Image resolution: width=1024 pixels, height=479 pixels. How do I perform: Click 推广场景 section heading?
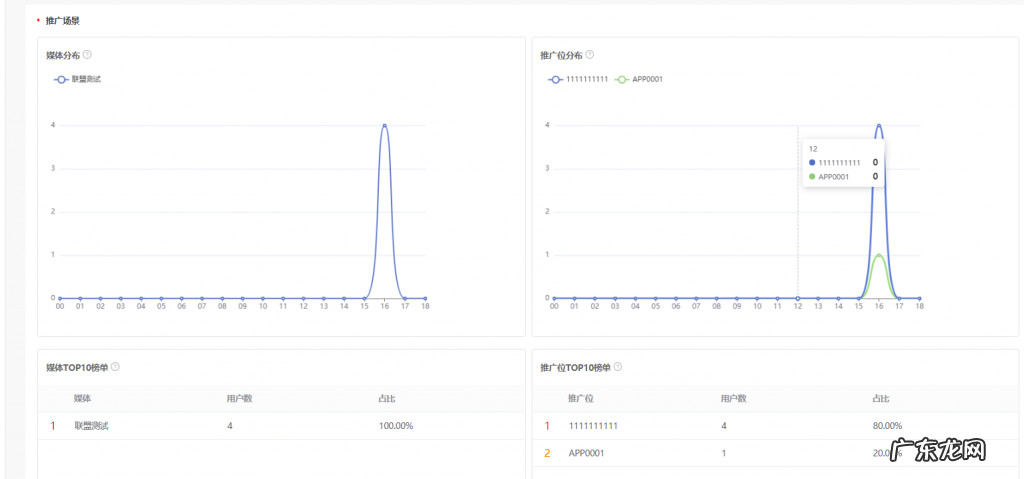pyautogui.click(x=62, y=20)
